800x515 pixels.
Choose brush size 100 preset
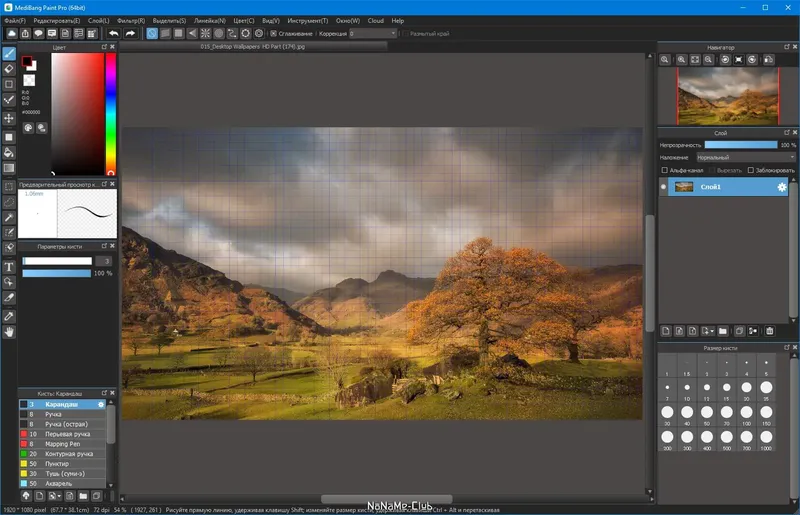point(746,412)
